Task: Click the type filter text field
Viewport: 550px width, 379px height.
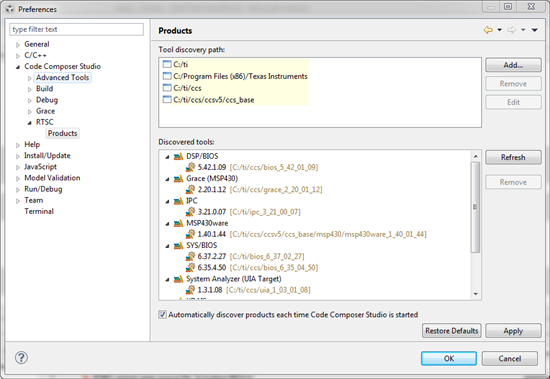Action: [x=76, y=29]
